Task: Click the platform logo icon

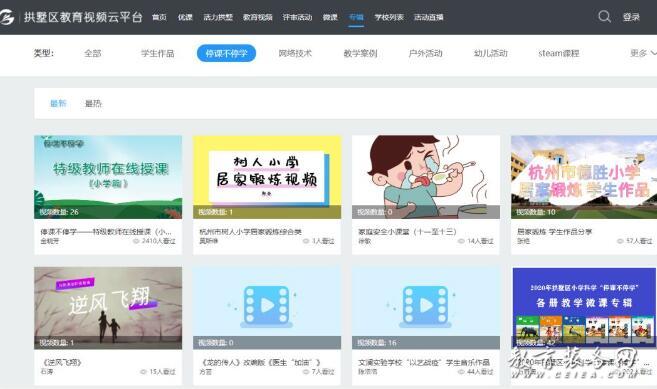Action: pyautogui.click(x=6, y=17)
